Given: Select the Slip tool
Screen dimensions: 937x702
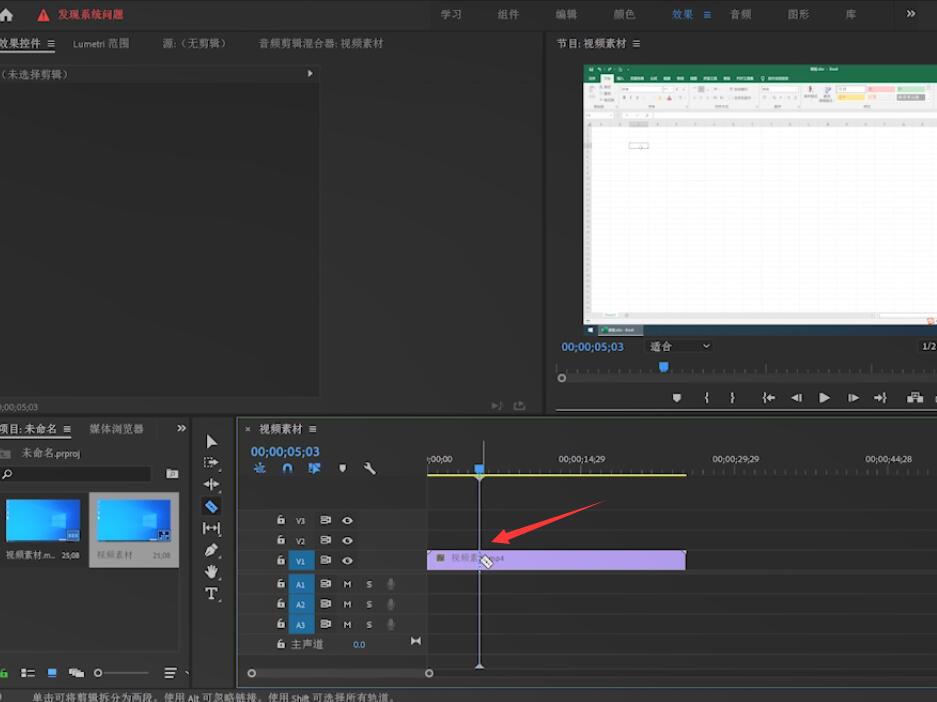Looking at the screenshot, I should pyautogui.click(x=211, y=528).
